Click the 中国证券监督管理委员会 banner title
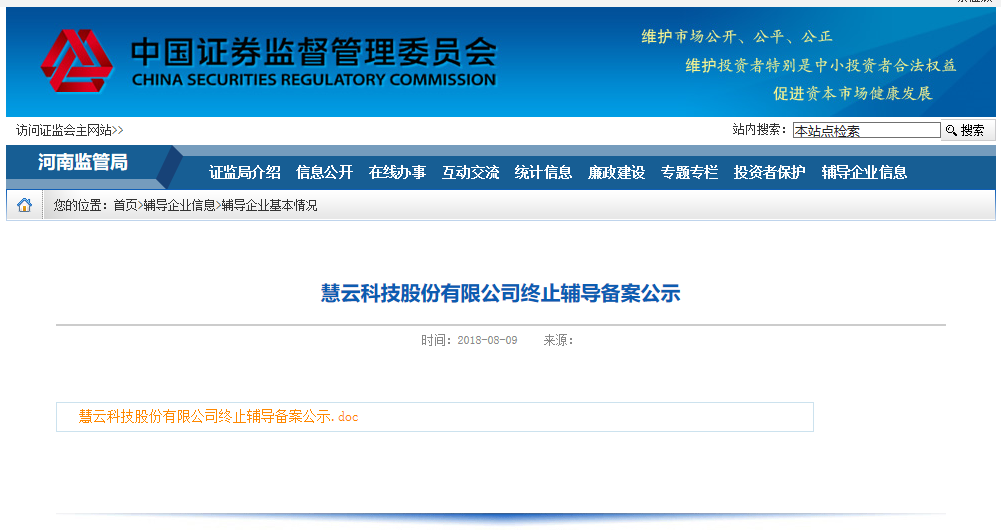The width and height of the screenshot is (1001, 530). [313, 53]
